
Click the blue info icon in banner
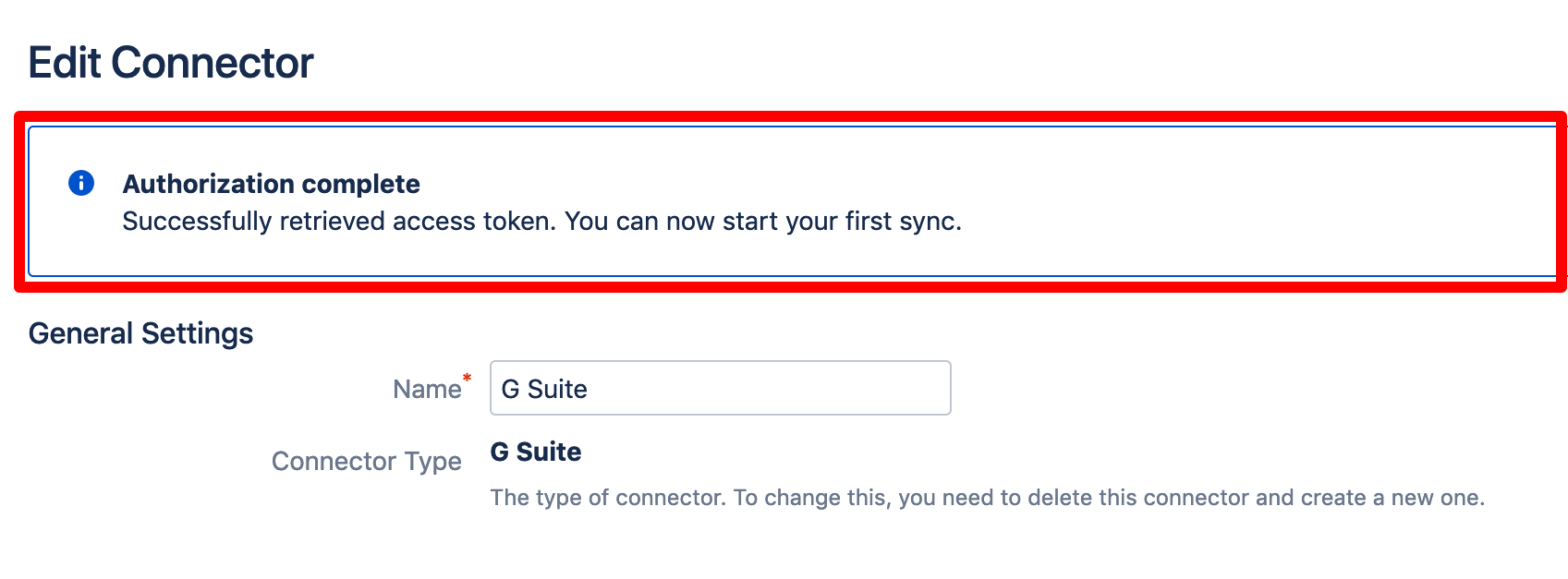(x=81, y=183)
